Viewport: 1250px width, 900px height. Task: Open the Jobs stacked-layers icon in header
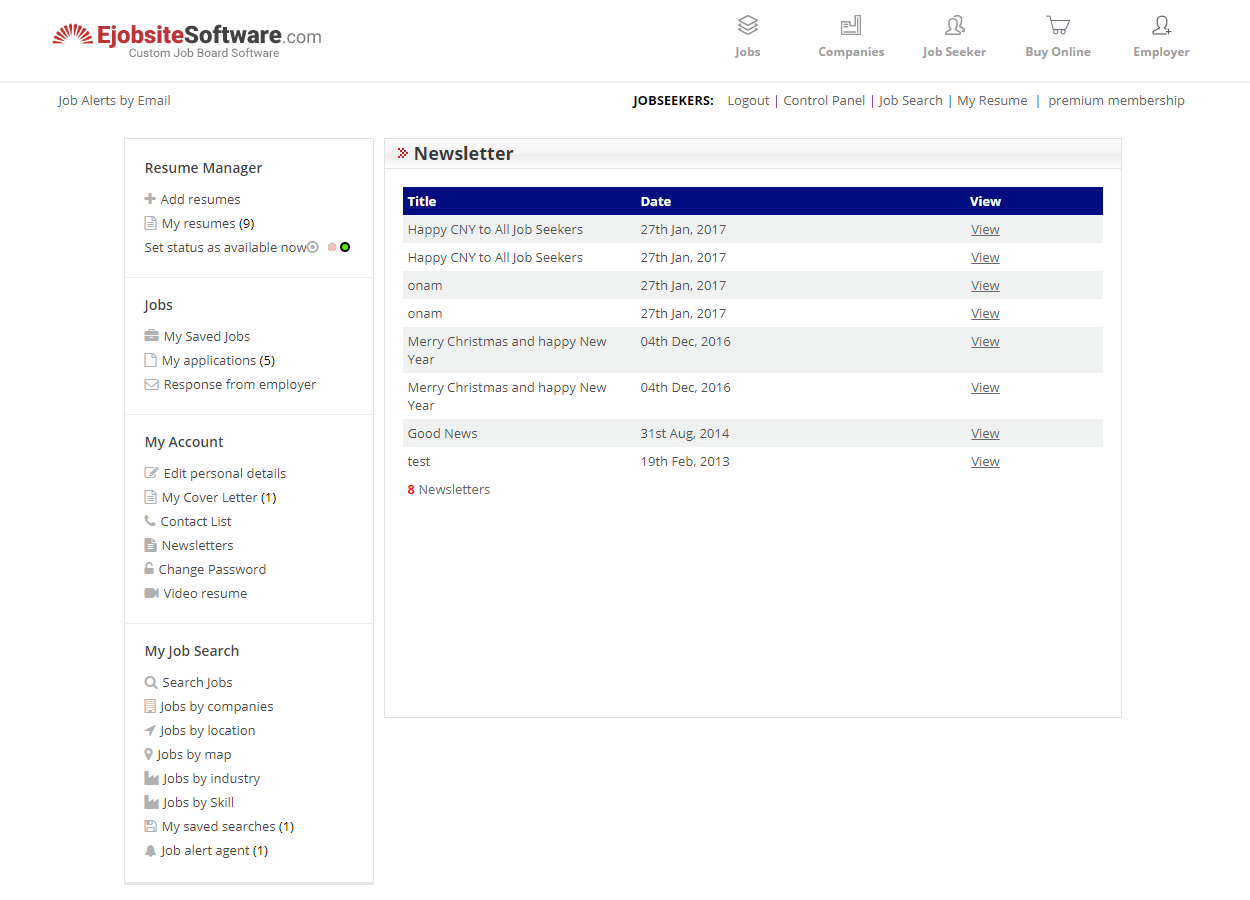(748, 25)
